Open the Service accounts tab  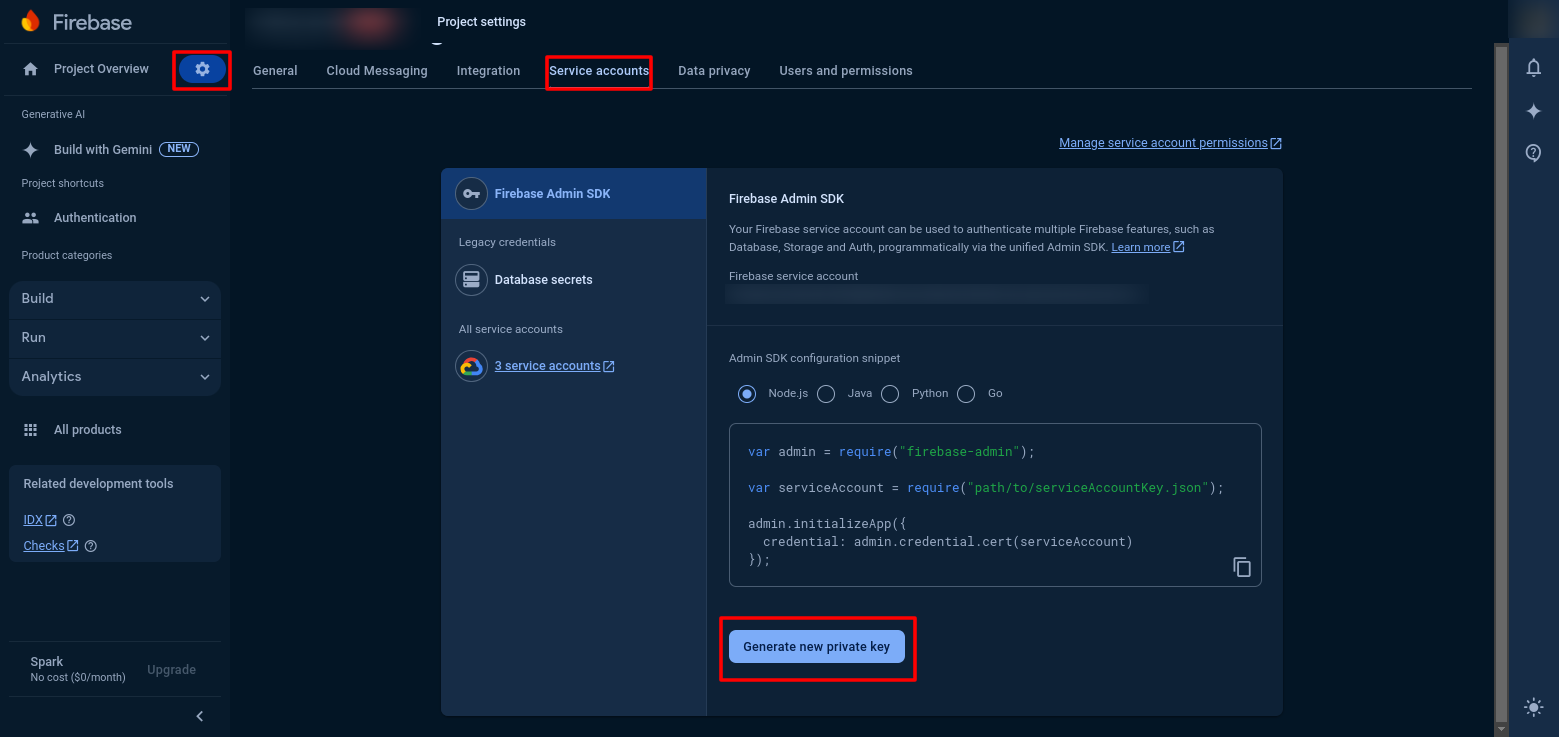coord(599,71)
